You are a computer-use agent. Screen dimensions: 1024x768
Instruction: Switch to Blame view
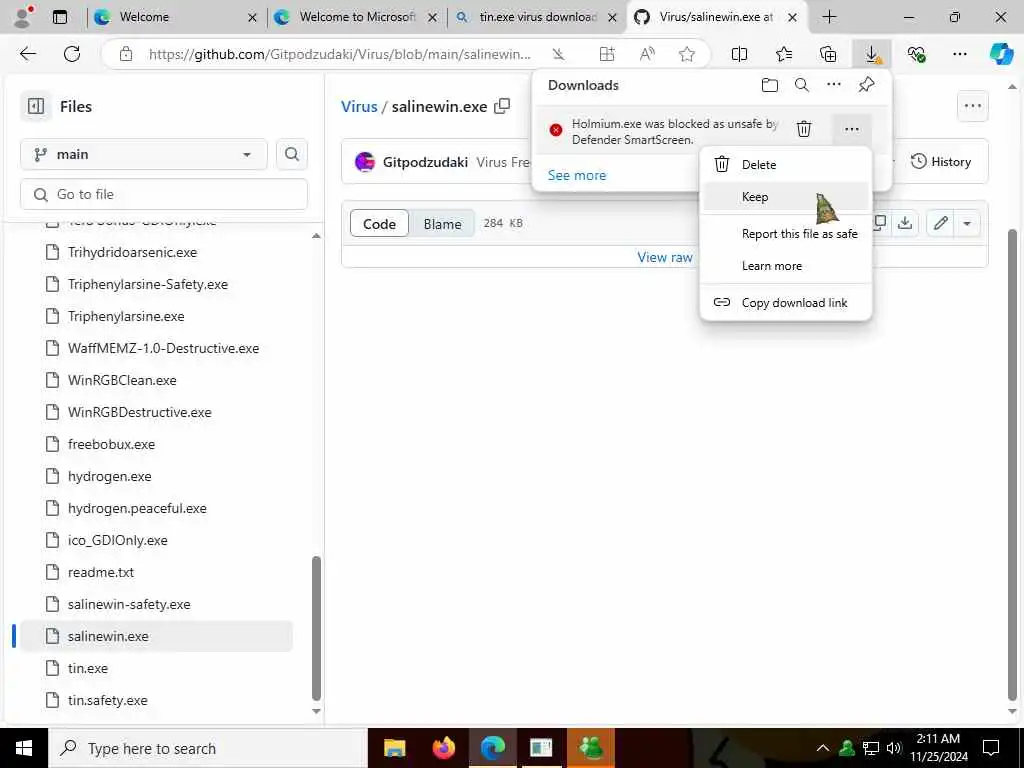tap(442, 223)
